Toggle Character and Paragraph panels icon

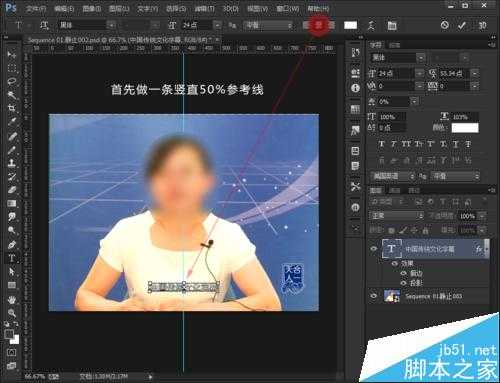coord(392,25)
